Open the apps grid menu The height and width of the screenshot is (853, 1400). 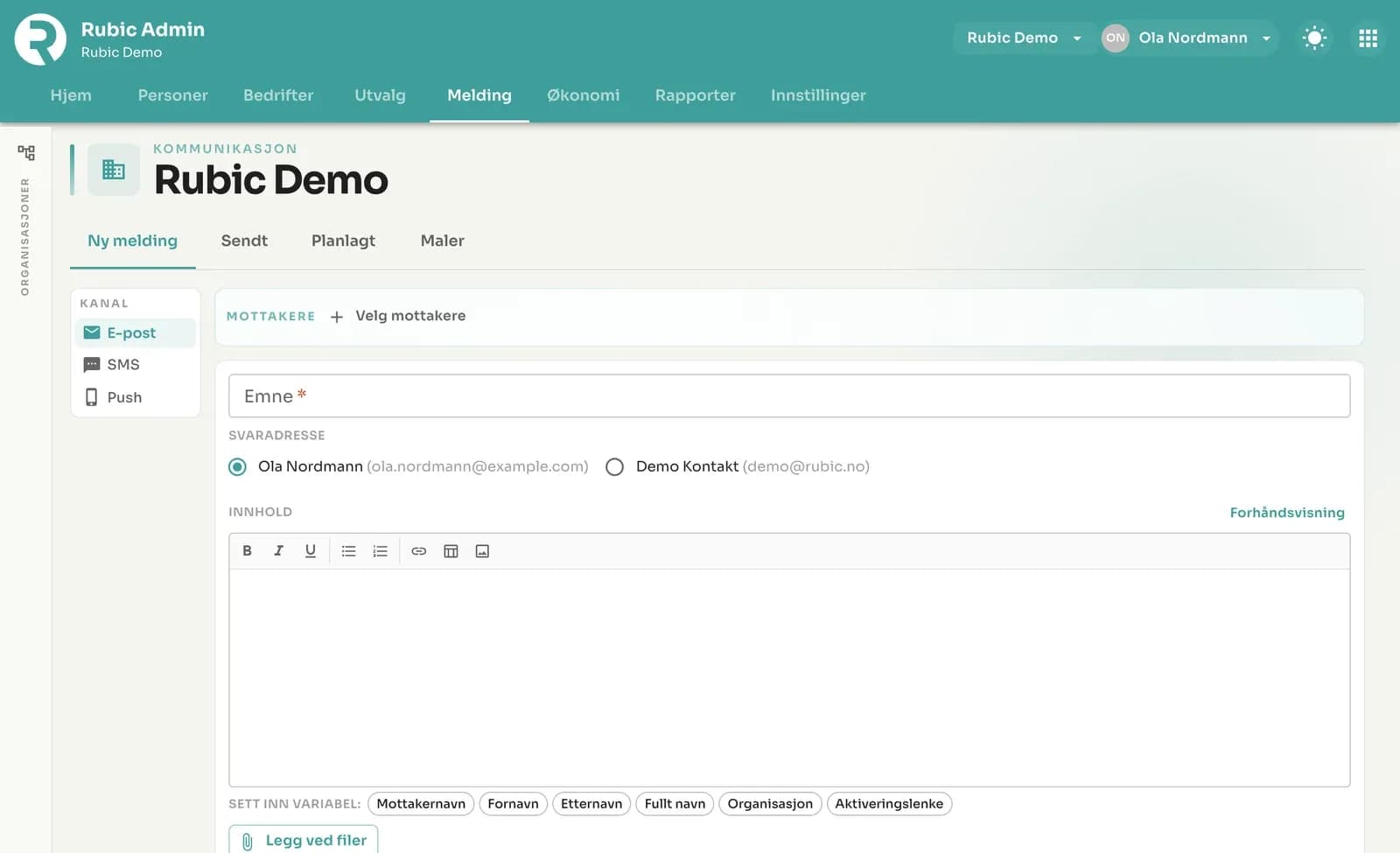tap(1368, 38)
